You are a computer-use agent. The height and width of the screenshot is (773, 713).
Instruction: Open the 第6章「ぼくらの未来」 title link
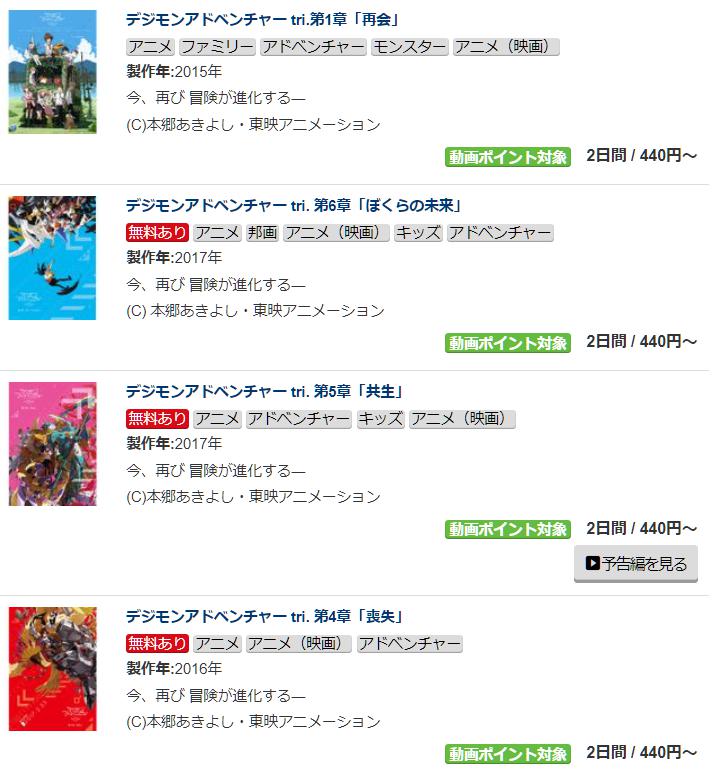tap(293, 205)
